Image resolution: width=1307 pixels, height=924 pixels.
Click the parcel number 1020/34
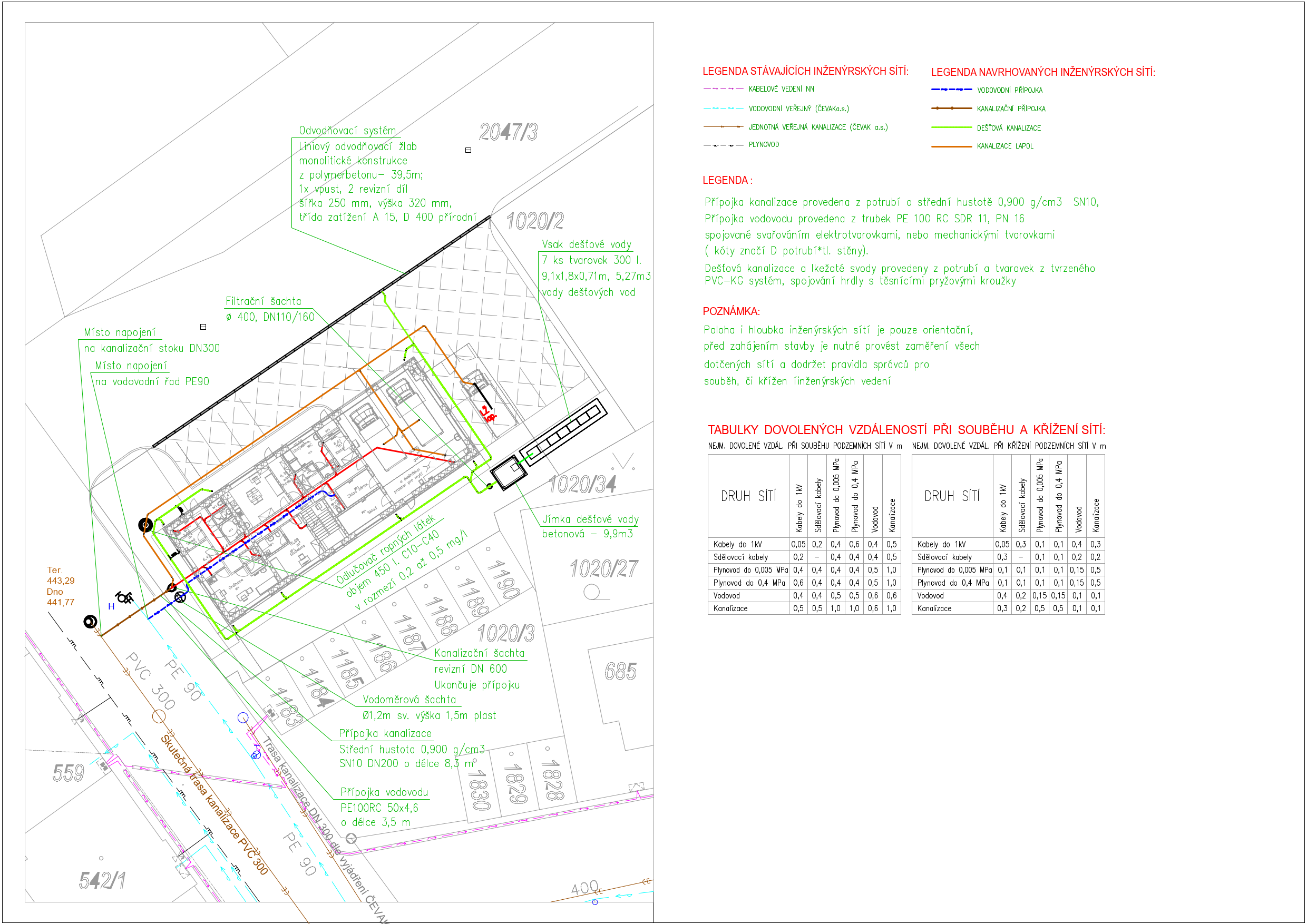(x=582, y=485)
